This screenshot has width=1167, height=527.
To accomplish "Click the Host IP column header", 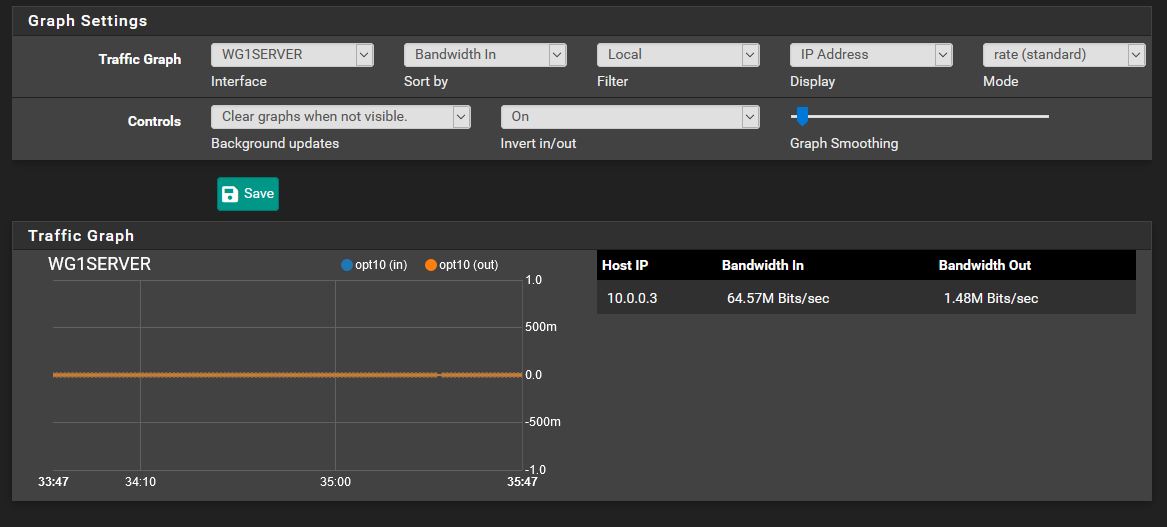I will [x=625, y=265].
